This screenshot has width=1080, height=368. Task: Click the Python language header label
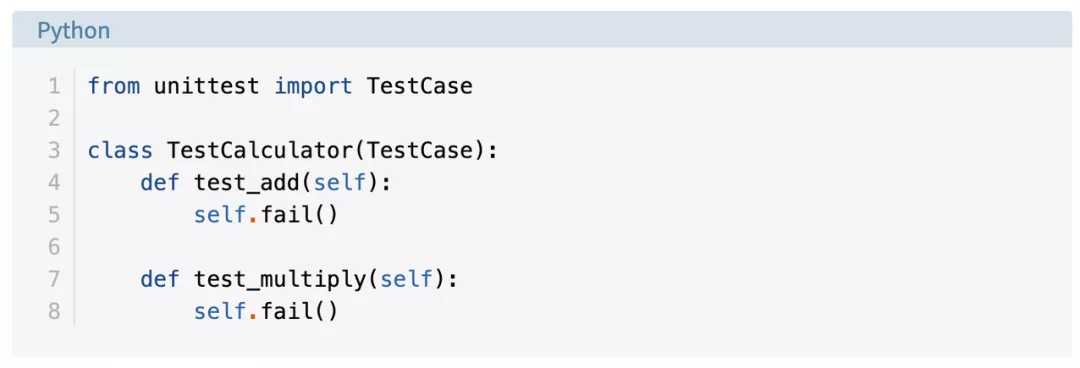73,31
